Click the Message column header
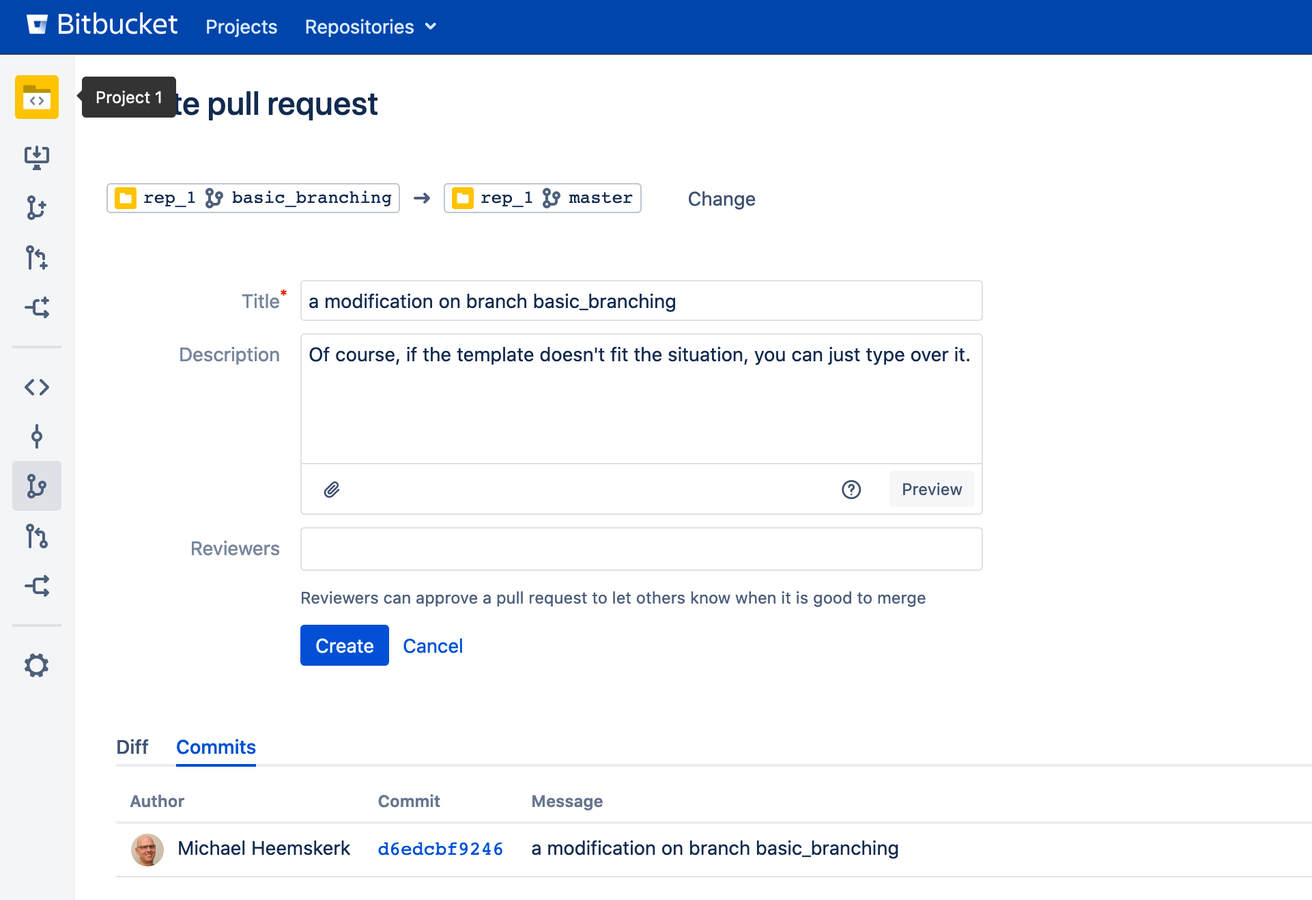Screen dimensions: 1312x900 coord(567,801)
